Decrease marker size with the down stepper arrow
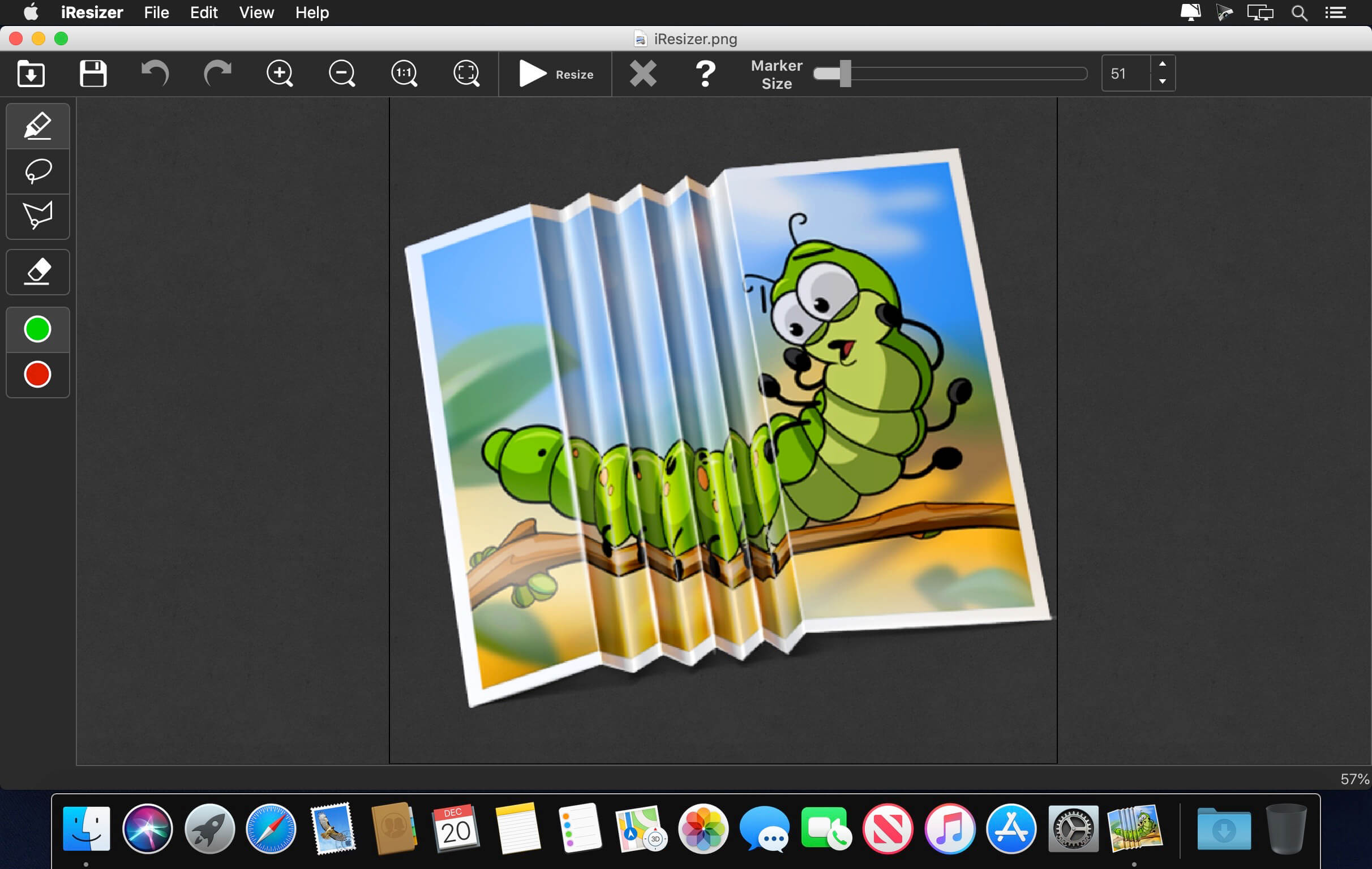The height and width of the screenshot is (869, 1372). point(1163,82)
